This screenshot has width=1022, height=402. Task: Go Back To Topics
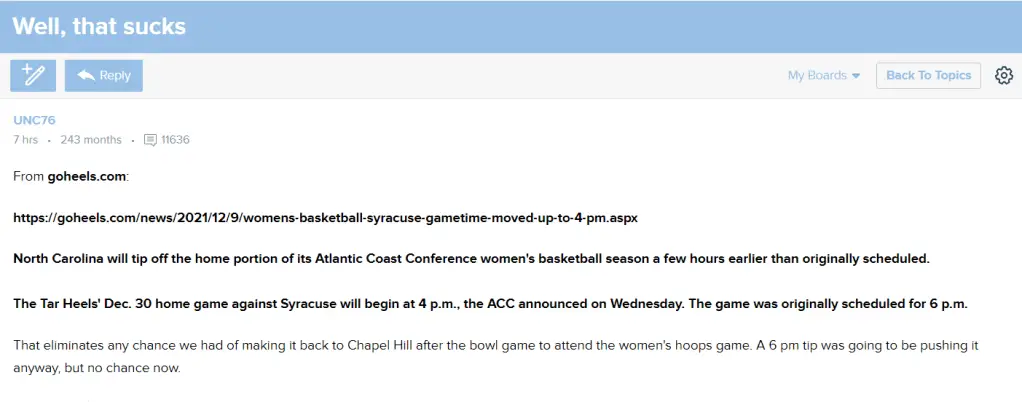[928, 75]
